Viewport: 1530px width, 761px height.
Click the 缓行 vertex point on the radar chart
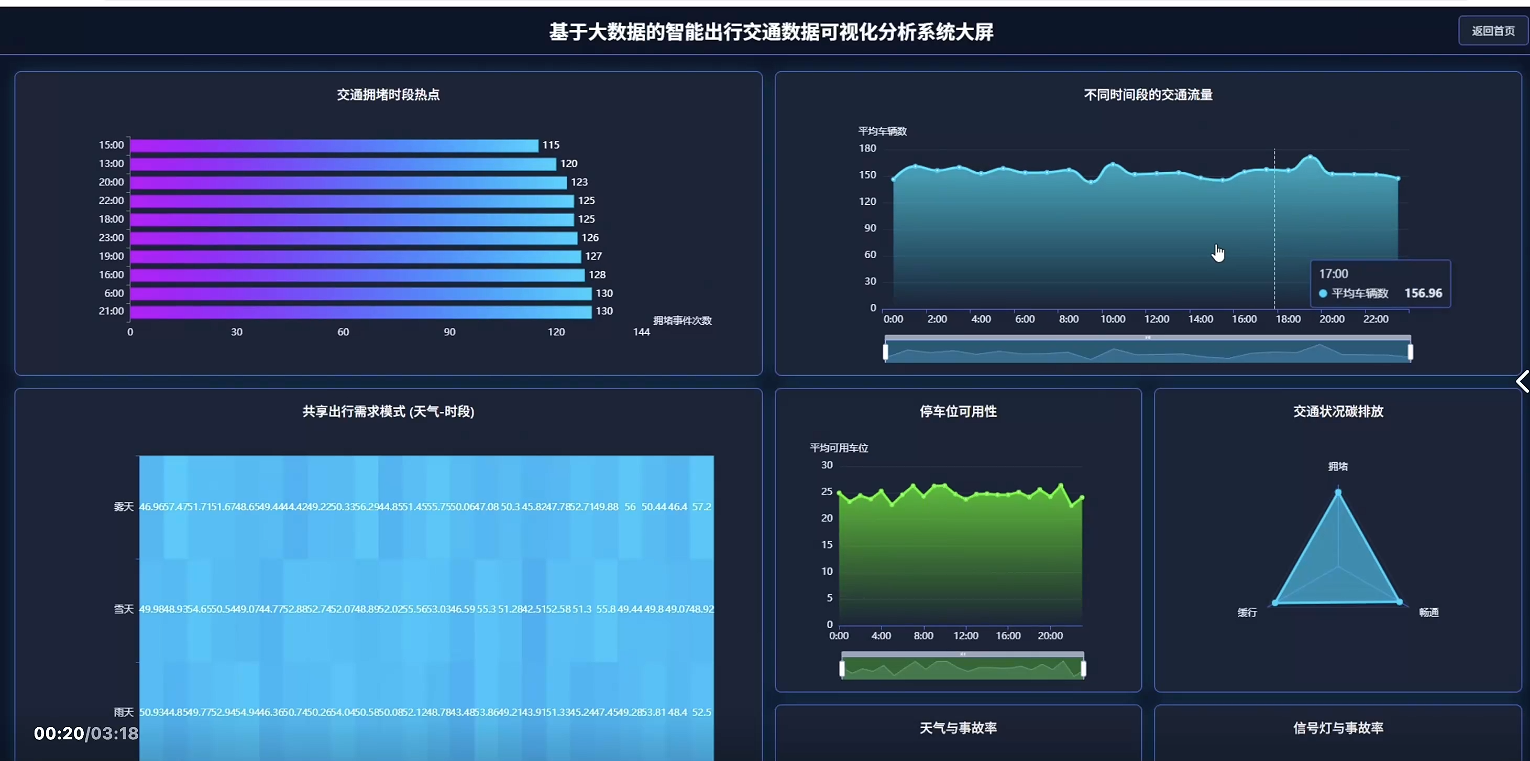pos(1275,603)
